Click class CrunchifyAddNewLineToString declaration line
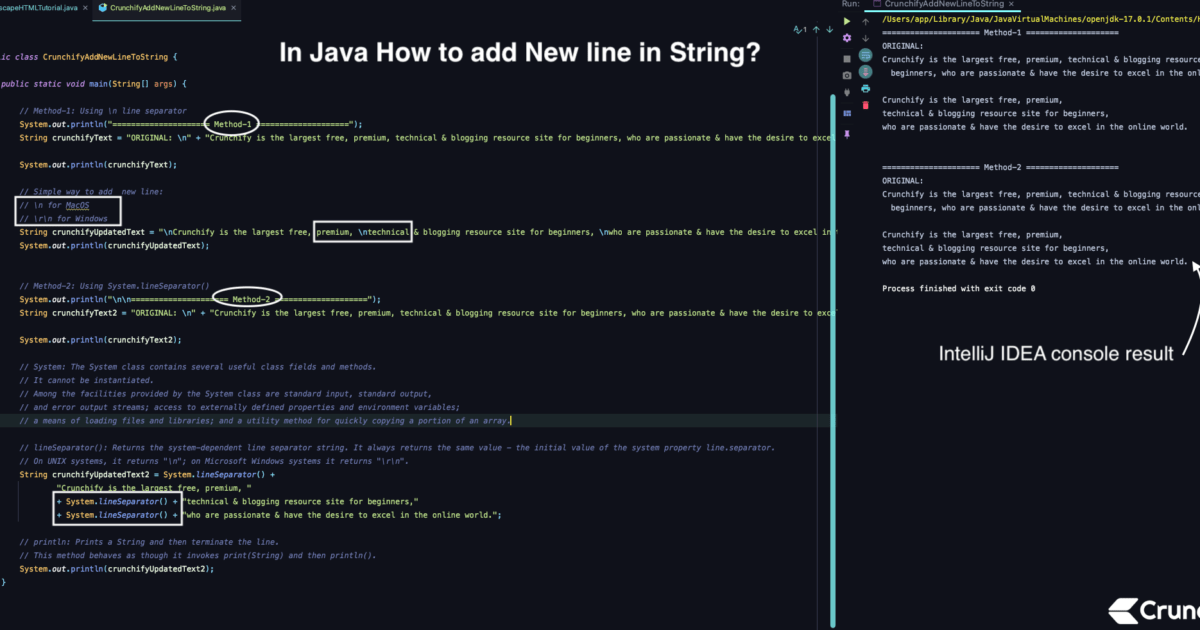Viewport: 1200px width, 630px height. [89, 57]
